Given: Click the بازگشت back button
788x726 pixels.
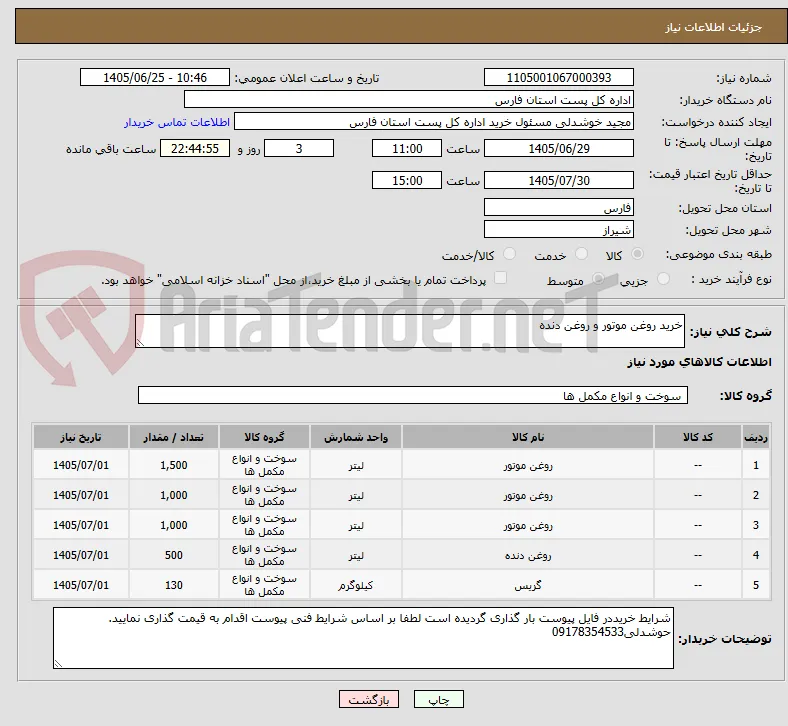Looking at the screenshot, I should 369,699.
